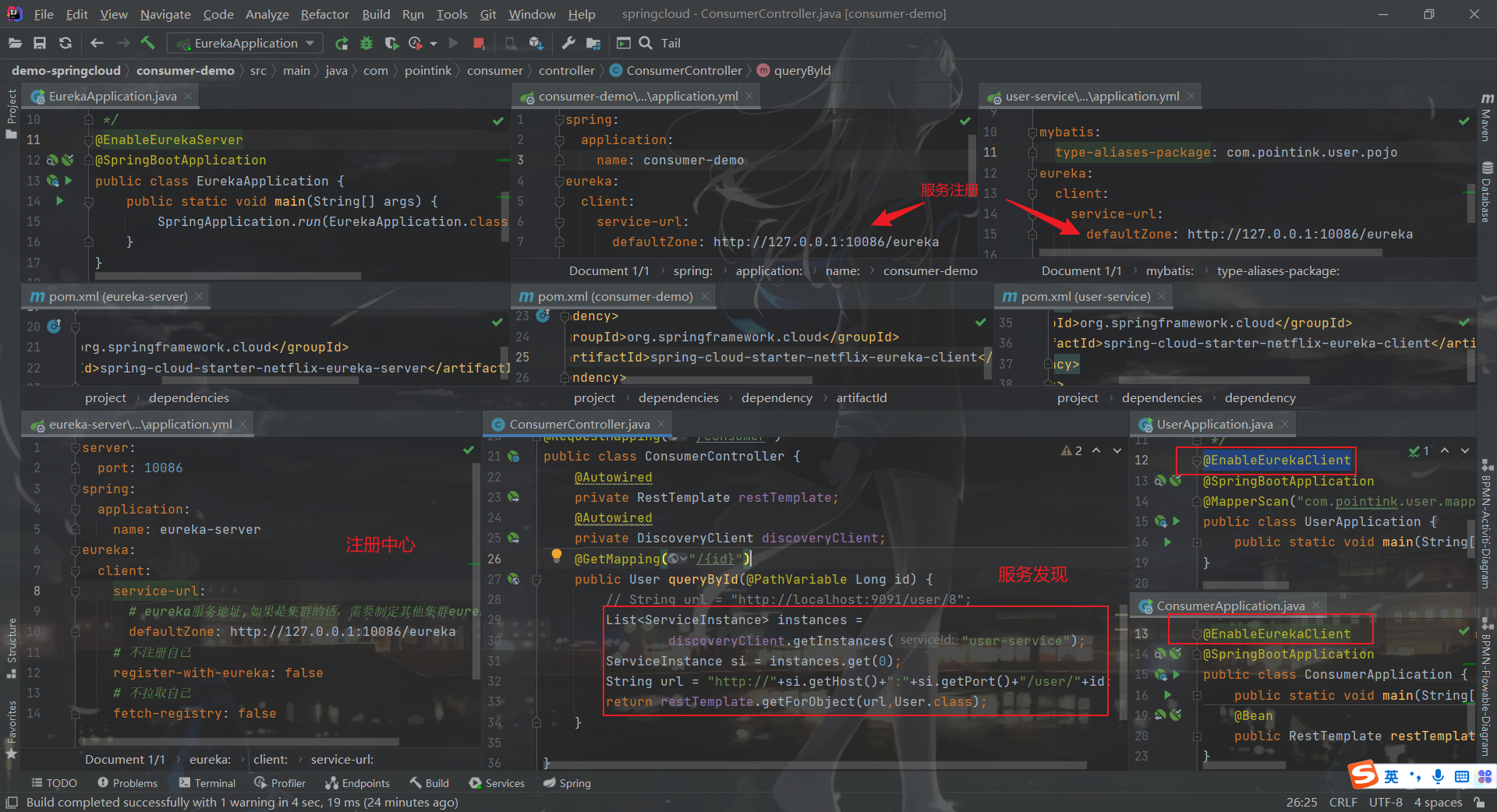1497x812 pixels.
Task: Click the Tail toolbar button
Action: [x=671, y=44]
